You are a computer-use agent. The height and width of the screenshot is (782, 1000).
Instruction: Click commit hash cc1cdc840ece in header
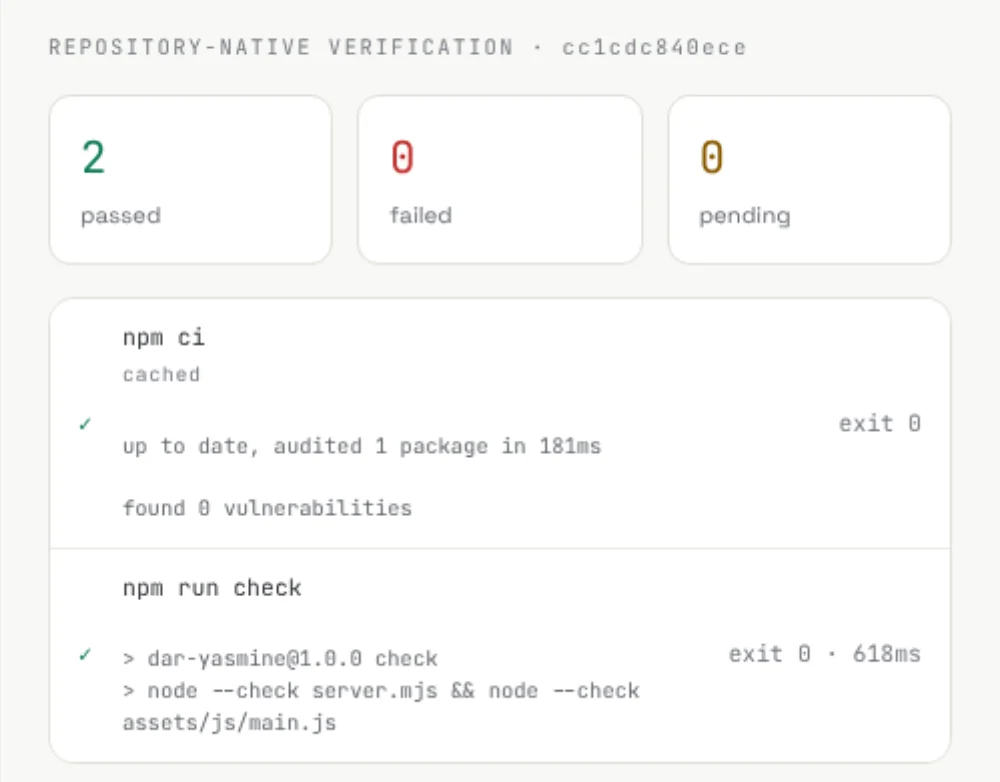(x=654, y=48)
